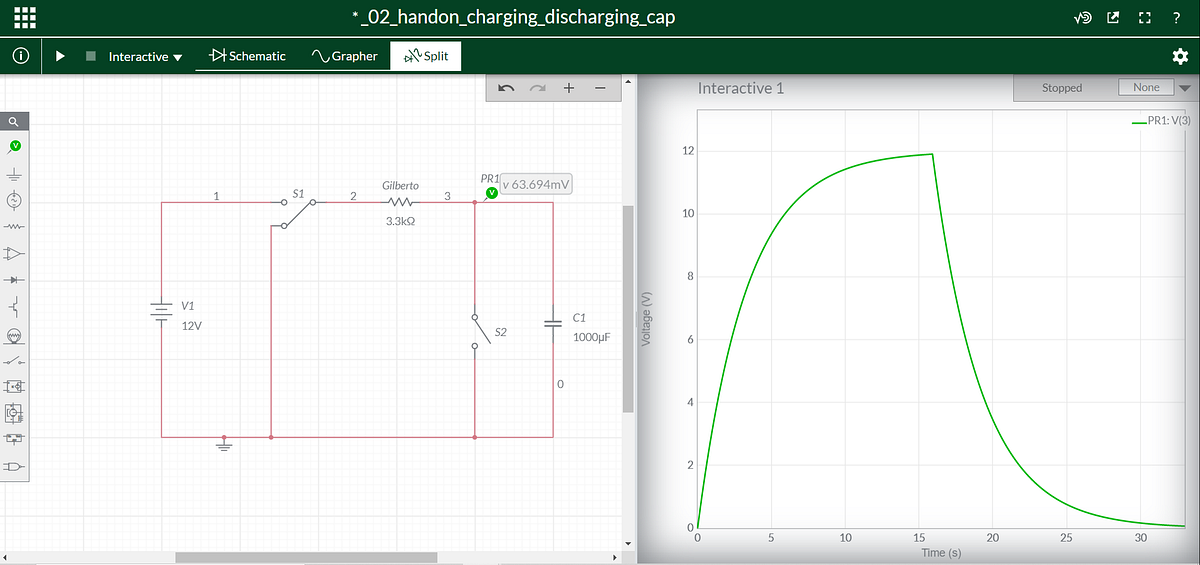Open the Multisim Live logo icon

point(1082,18)
